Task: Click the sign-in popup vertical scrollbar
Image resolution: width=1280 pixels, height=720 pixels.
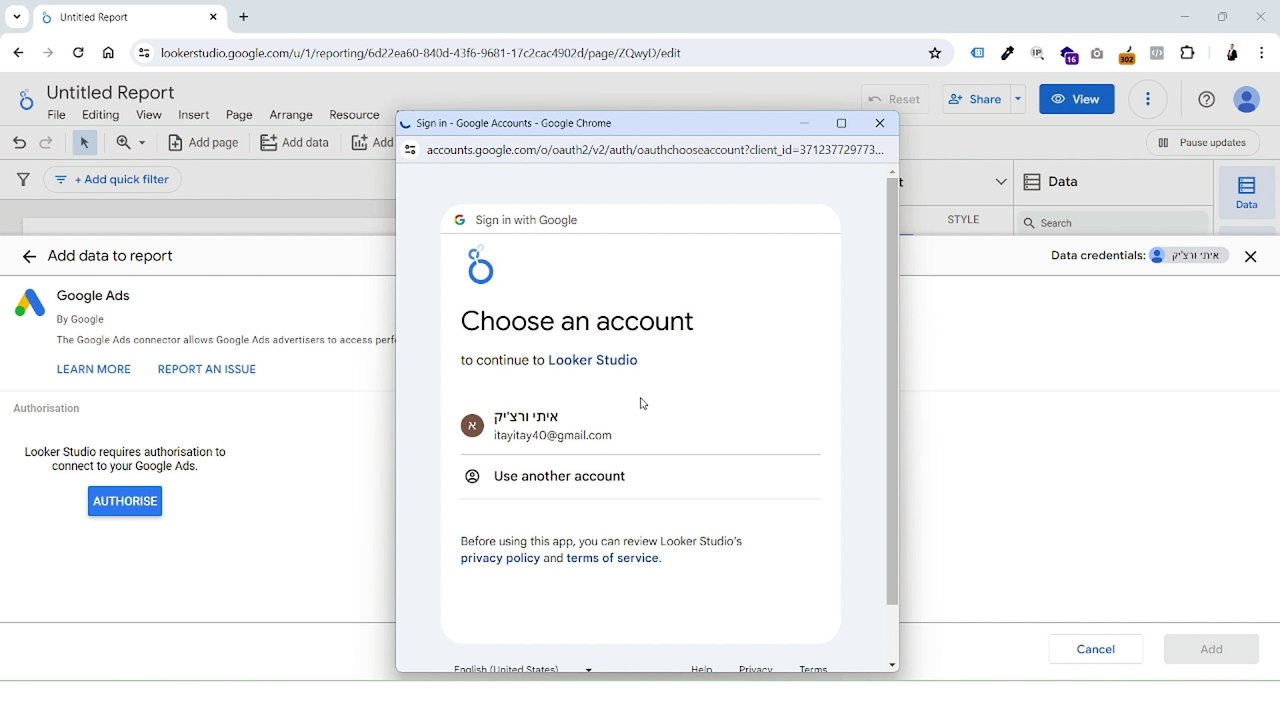Action: tap(892, 392)
